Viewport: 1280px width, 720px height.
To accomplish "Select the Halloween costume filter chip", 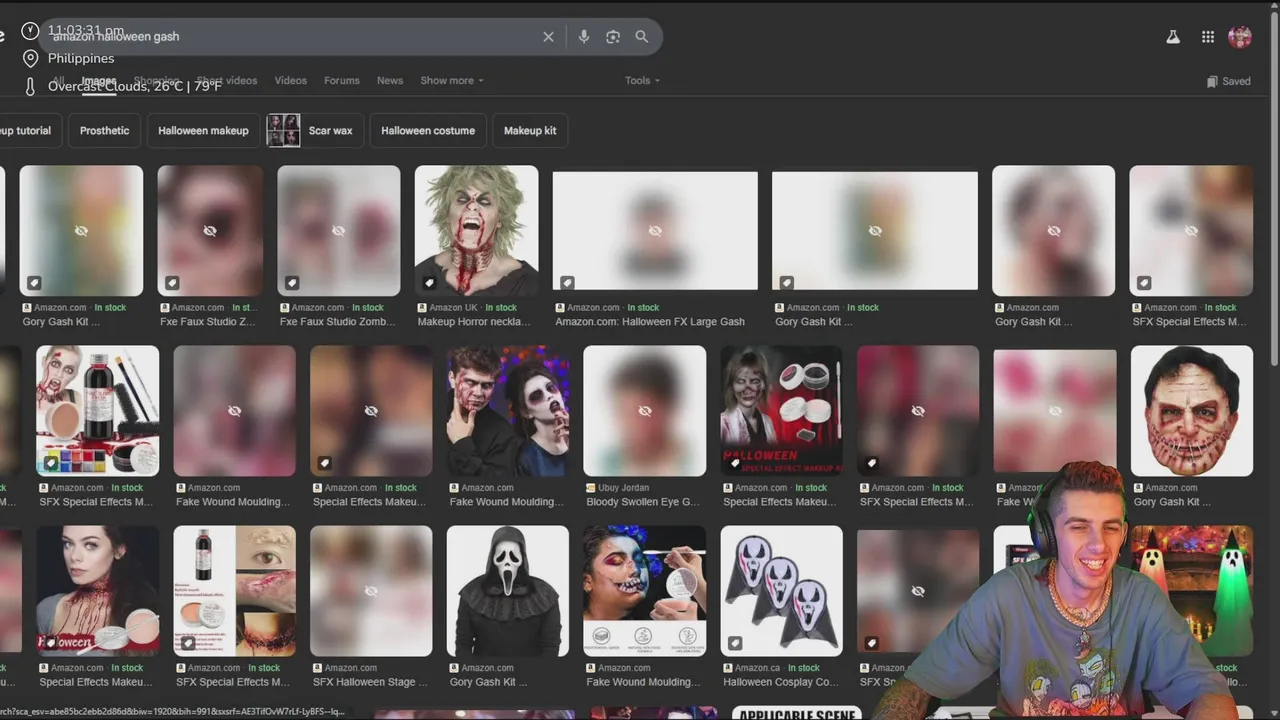I will point(428,131).
